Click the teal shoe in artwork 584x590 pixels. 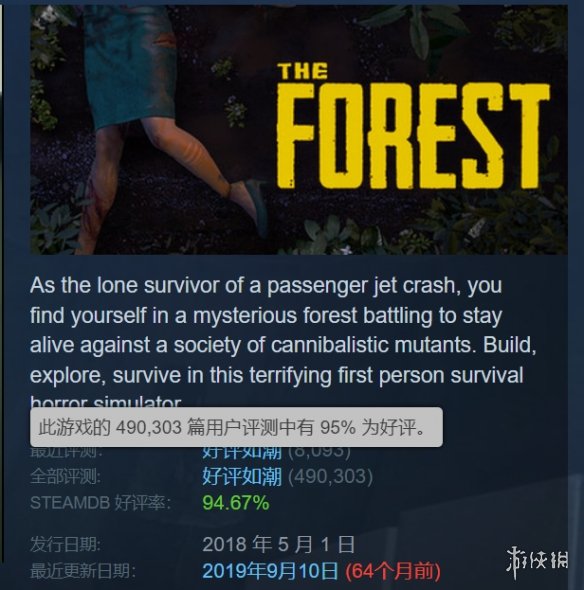pos(257,207)
